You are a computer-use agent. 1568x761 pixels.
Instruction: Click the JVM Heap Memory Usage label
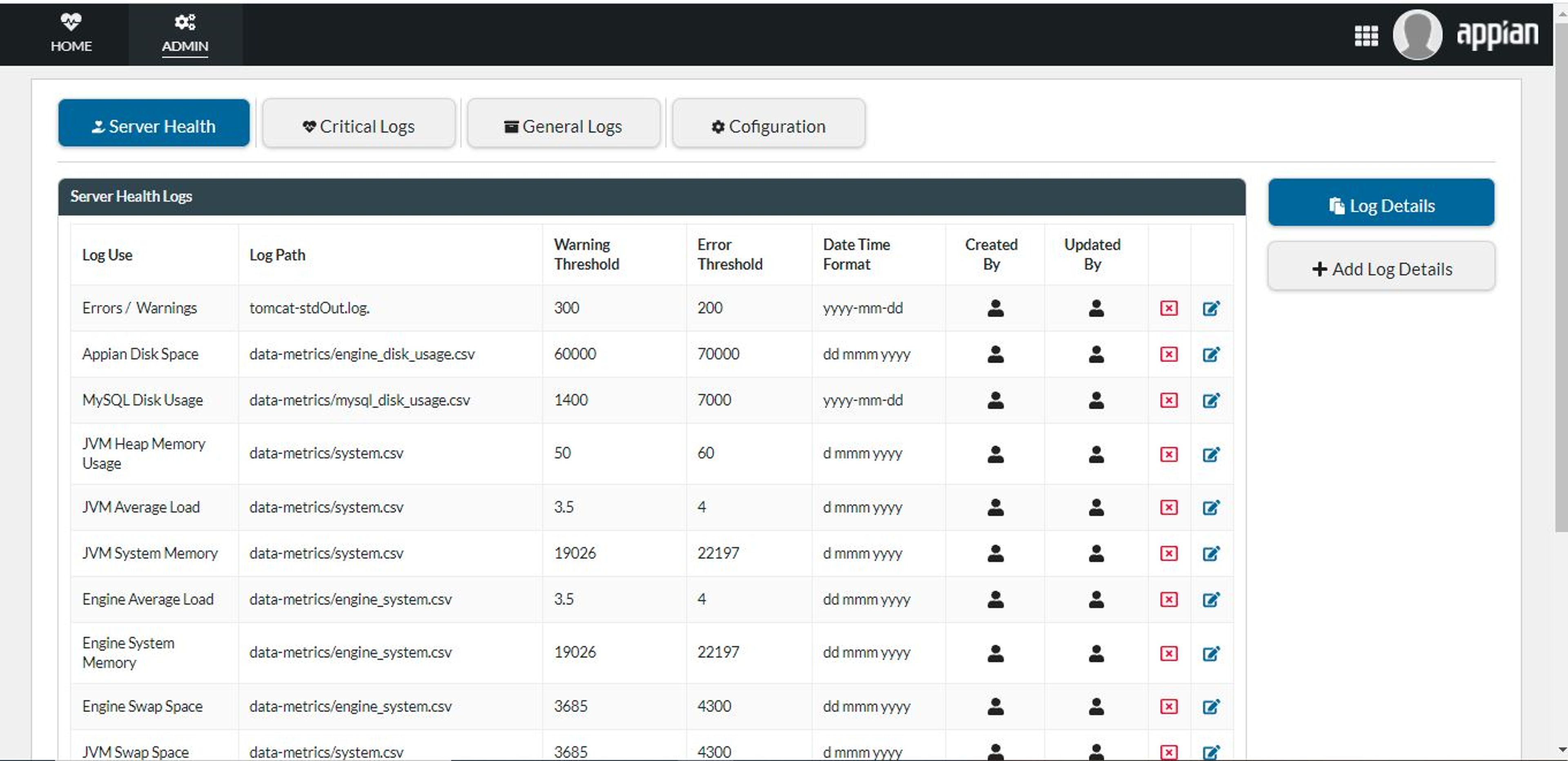click(x=143, y=454)
